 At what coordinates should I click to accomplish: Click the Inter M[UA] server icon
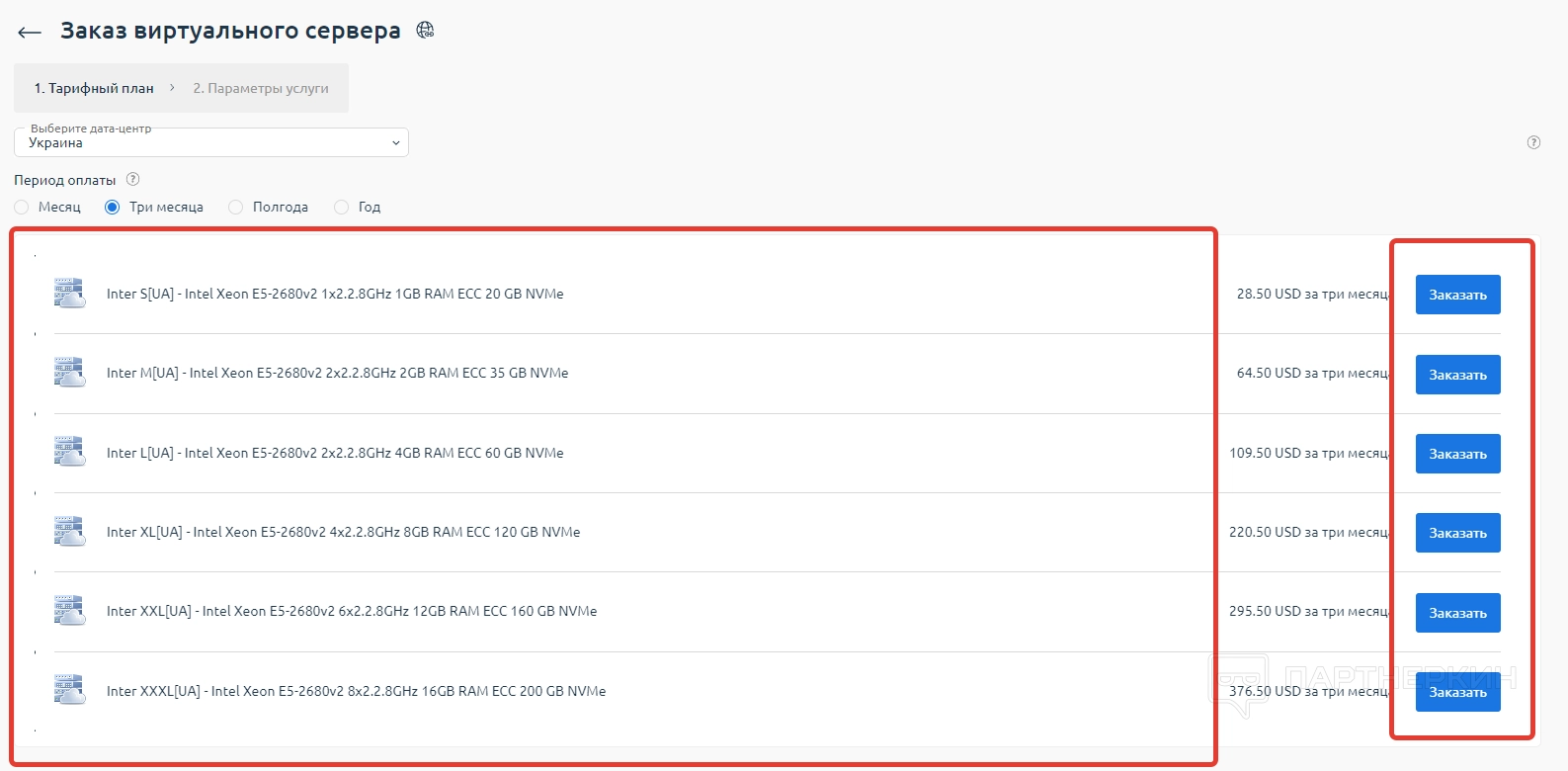pos(69,373)
